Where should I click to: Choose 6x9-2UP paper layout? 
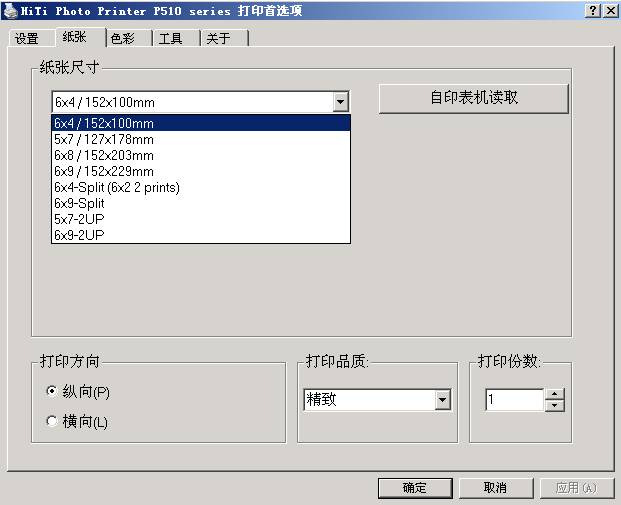pyautogui.click(x=79, y=235)
